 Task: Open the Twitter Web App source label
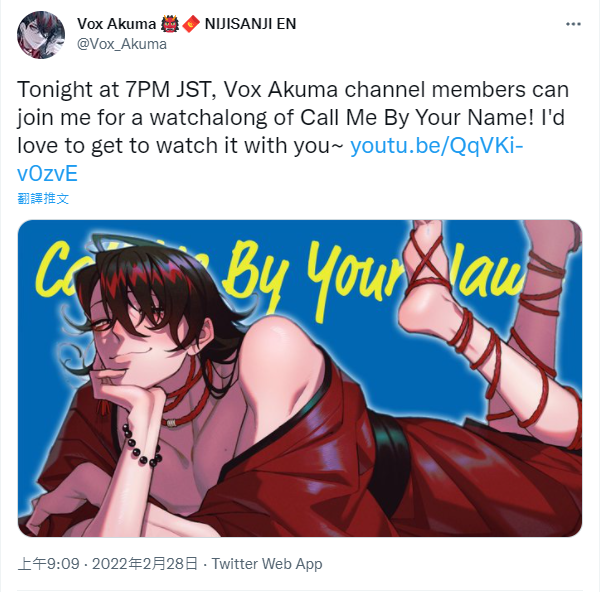(267, 564)
